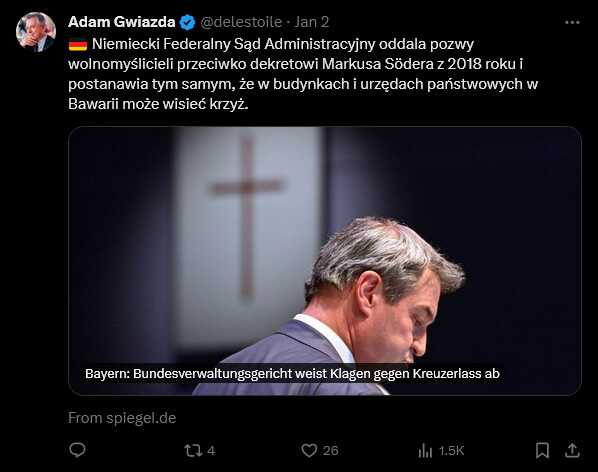Click the Bundesverwaltungsgericht headline caption
This screenshot has height=472, width=598.
[x=292, y=373]
